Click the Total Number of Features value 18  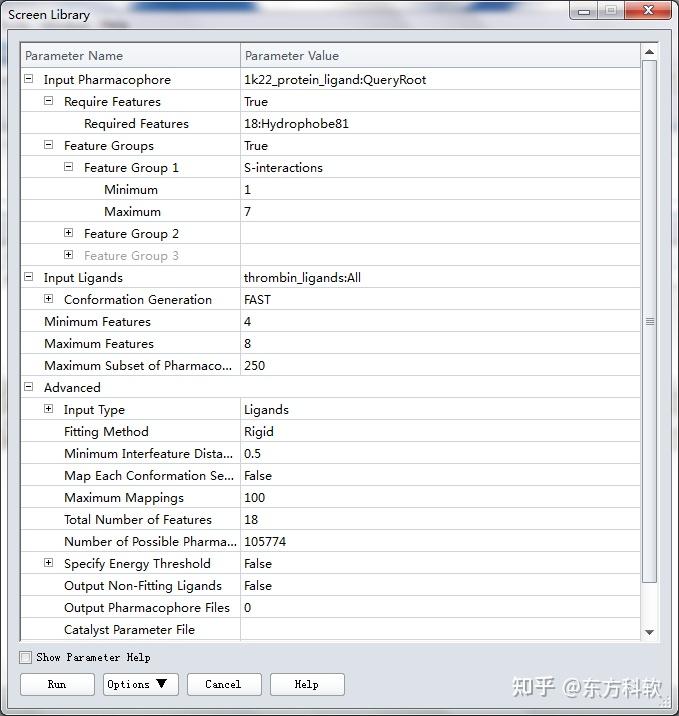tap(251, 519)
